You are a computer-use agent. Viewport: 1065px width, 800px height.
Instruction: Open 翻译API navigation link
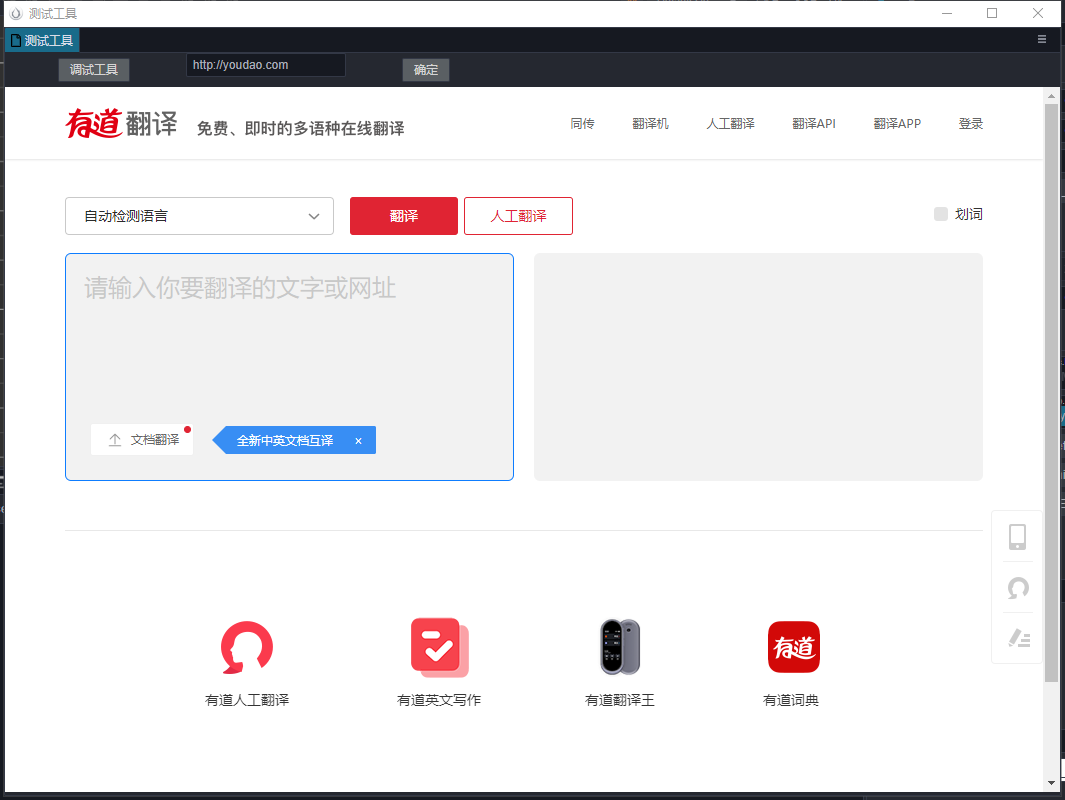pyautogui.click(x=814, y=124)
